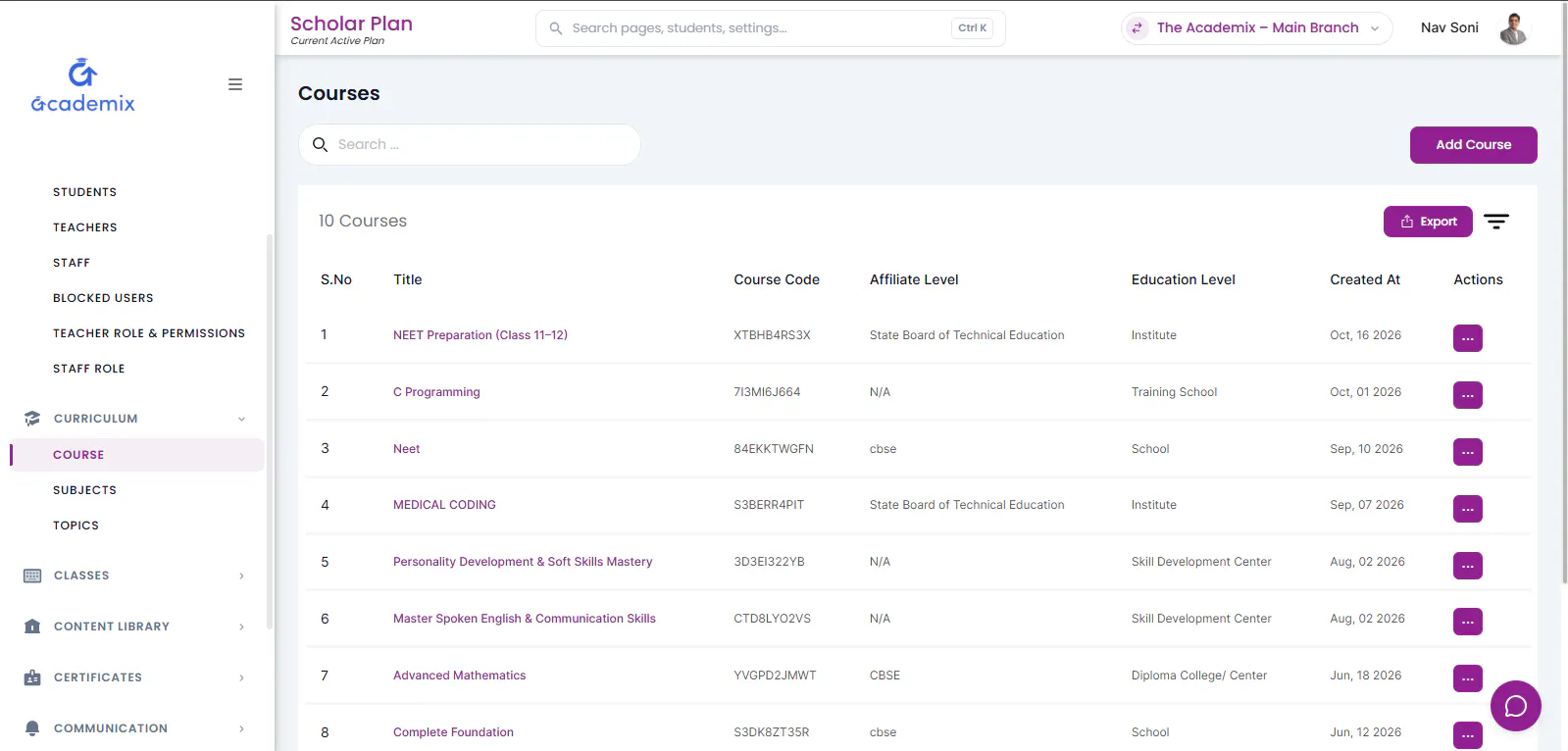The width and height of the screenshot is (1568, 751).
Task: Collapse the Curriculum section chevron
Action: [x=241, y=419]
